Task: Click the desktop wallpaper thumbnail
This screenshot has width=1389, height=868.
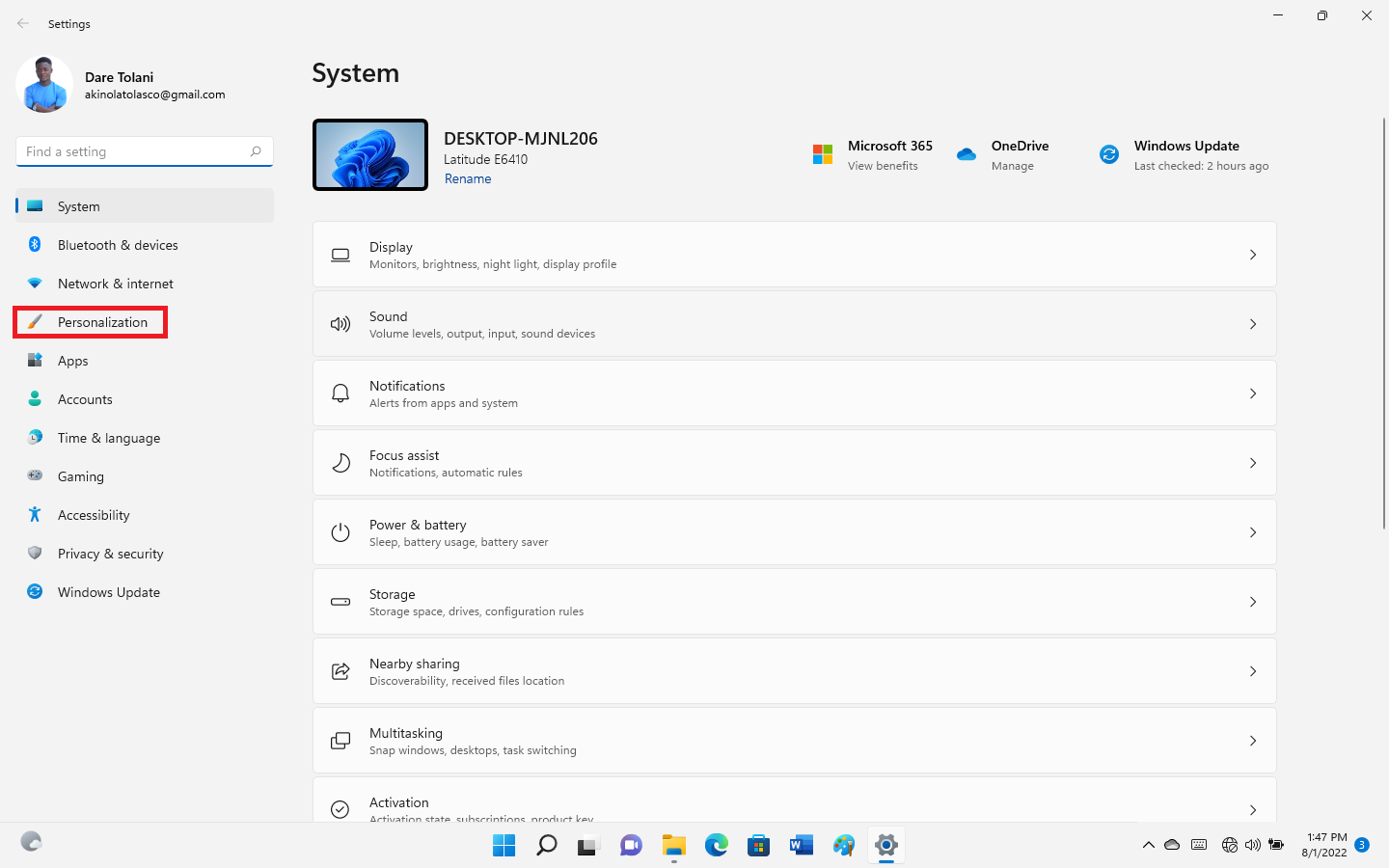Action: (370, 154)
